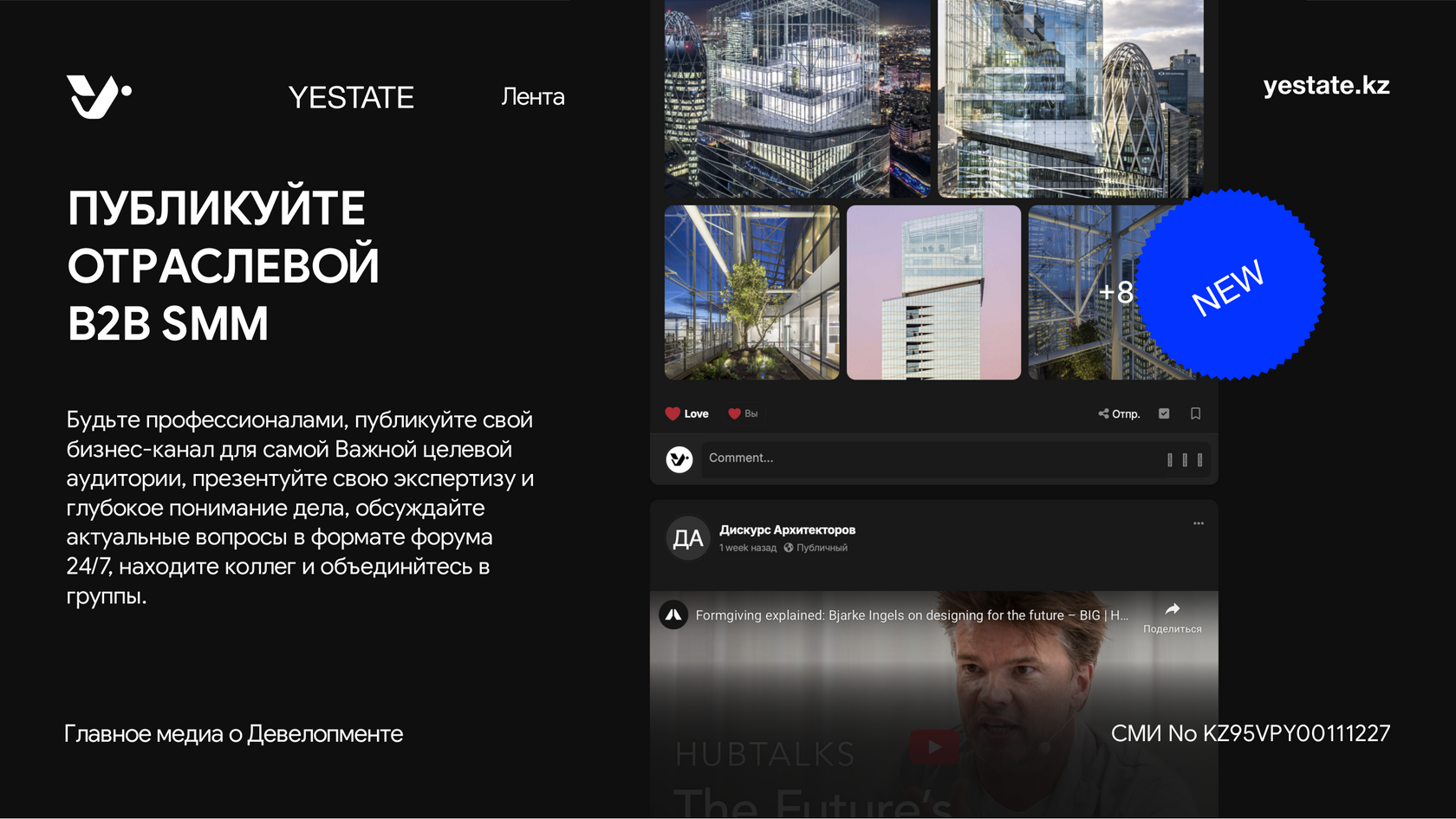Bookmark the photo post
1456x819 pixels.
click(1195, 413)
